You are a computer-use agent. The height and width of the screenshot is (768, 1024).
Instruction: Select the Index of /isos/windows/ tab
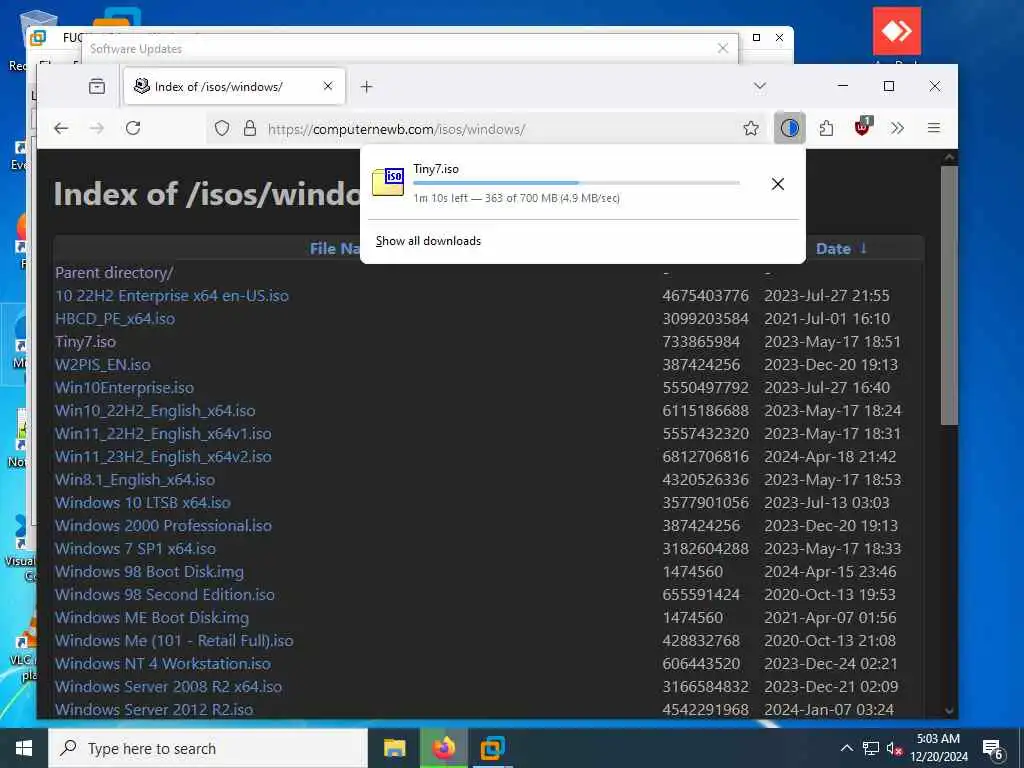(234, 86)
